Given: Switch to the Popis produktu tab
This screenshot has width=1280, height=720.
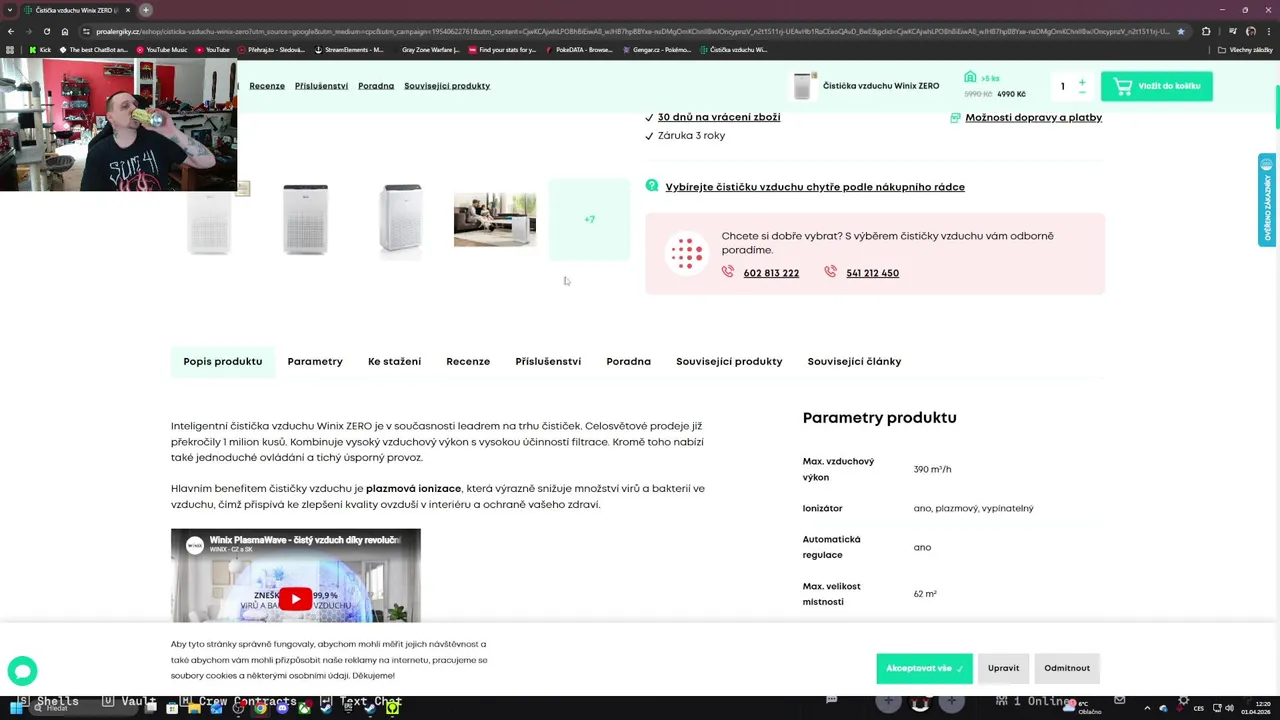Looking at the screenshot, I should click(x=222, y=361).
